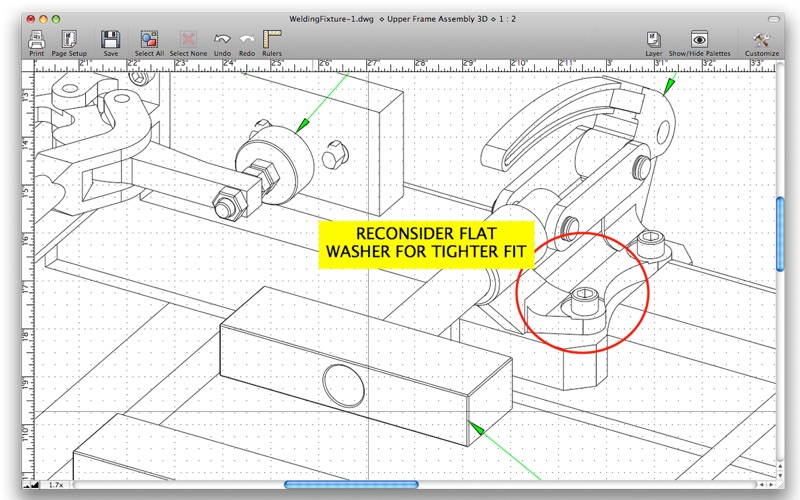Click the Print toolbar icon
The image size is (800, 500).
36,39
